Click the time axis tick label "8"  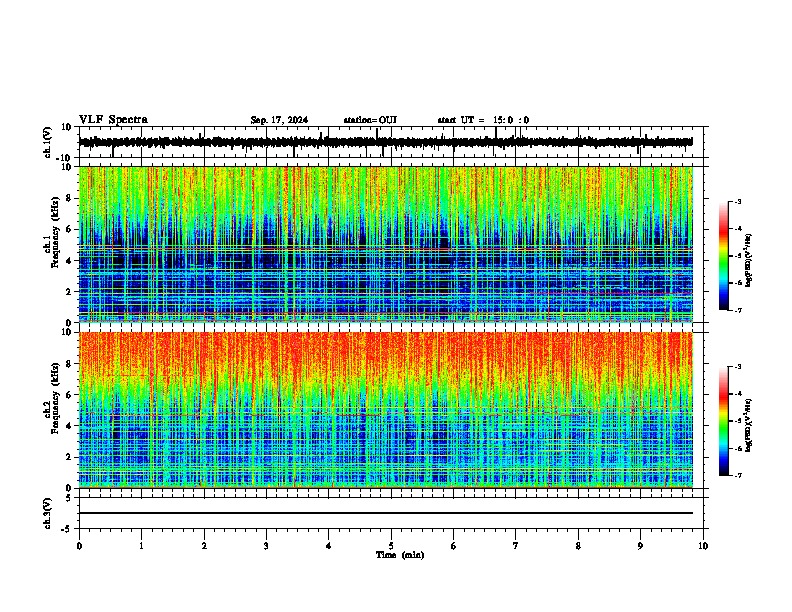(578, 546)
